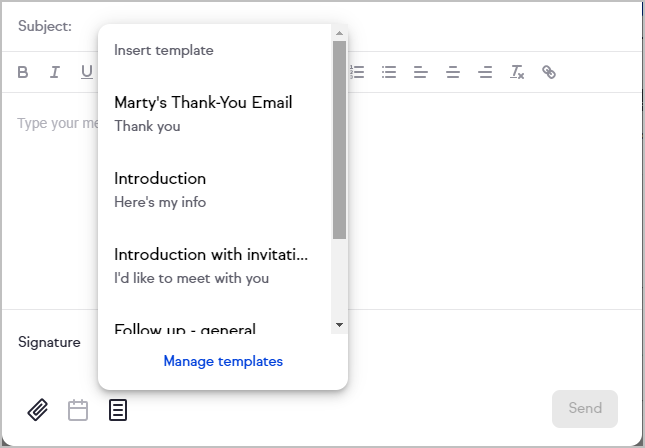The width and height of the screenshot is (645, 448).
Task: Insert a hyperlink
Action: coord(549,72)
